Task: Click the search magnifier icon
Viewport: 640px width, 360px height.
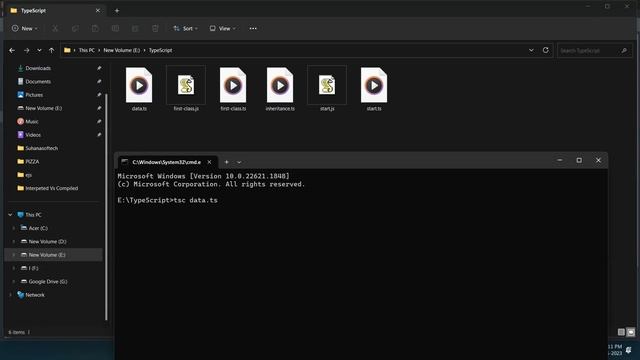Action: [624, 51]
